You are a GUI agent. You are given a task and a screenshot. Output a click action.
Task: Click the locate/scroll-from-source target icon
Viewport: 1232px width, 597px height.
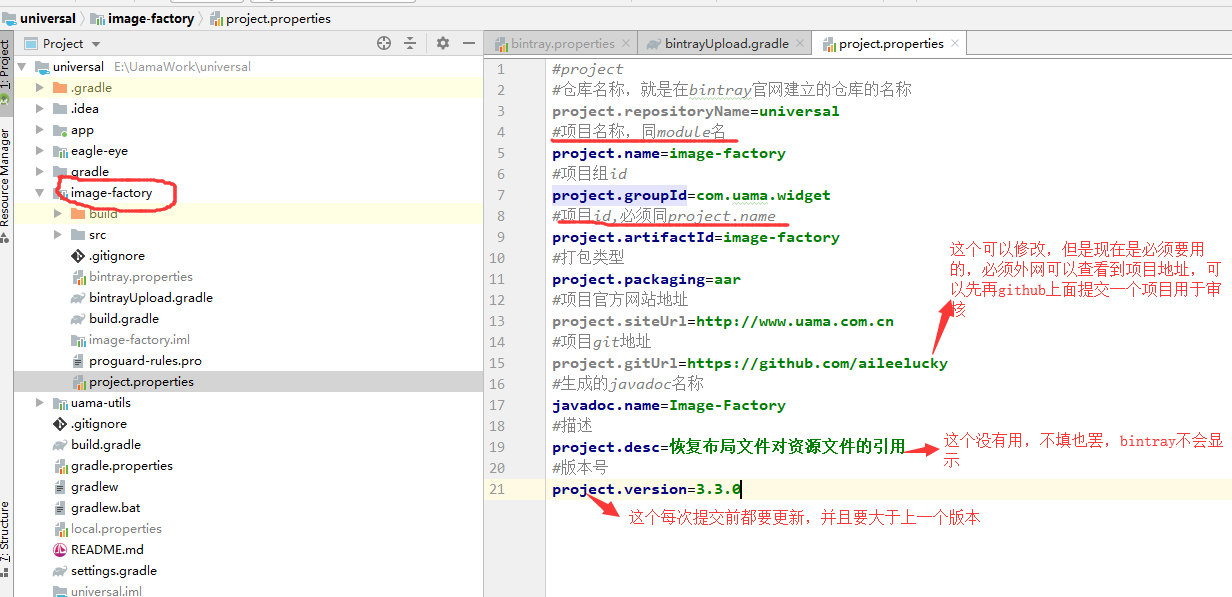(384, 43)
